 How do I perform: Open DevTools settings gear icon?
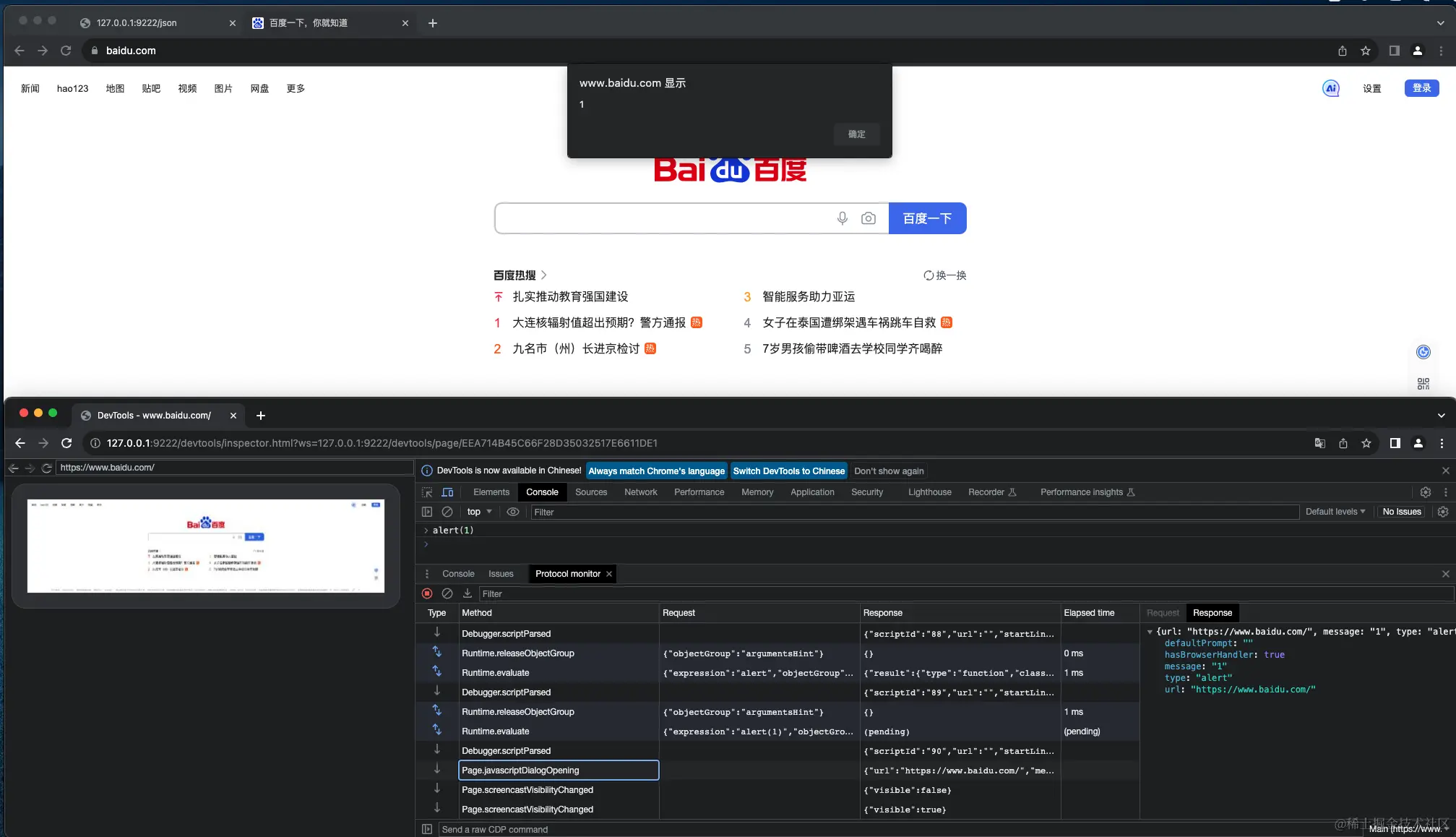(1425, 492)
